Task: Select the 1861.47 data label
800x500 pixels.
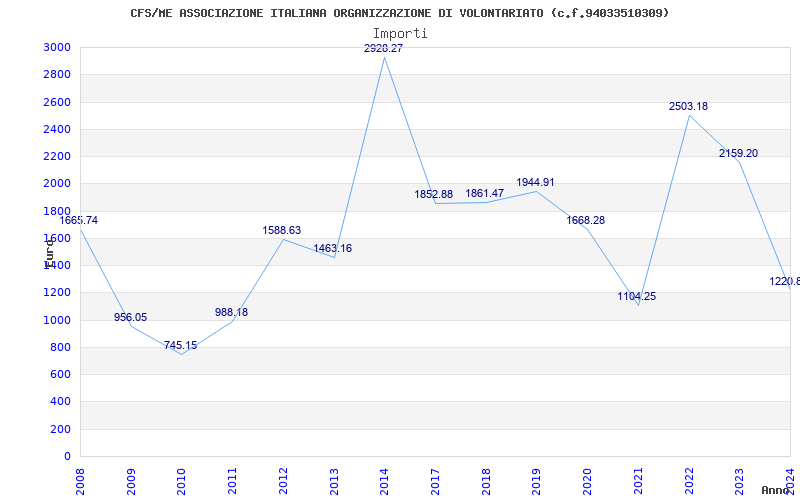Action: [485, 193]
